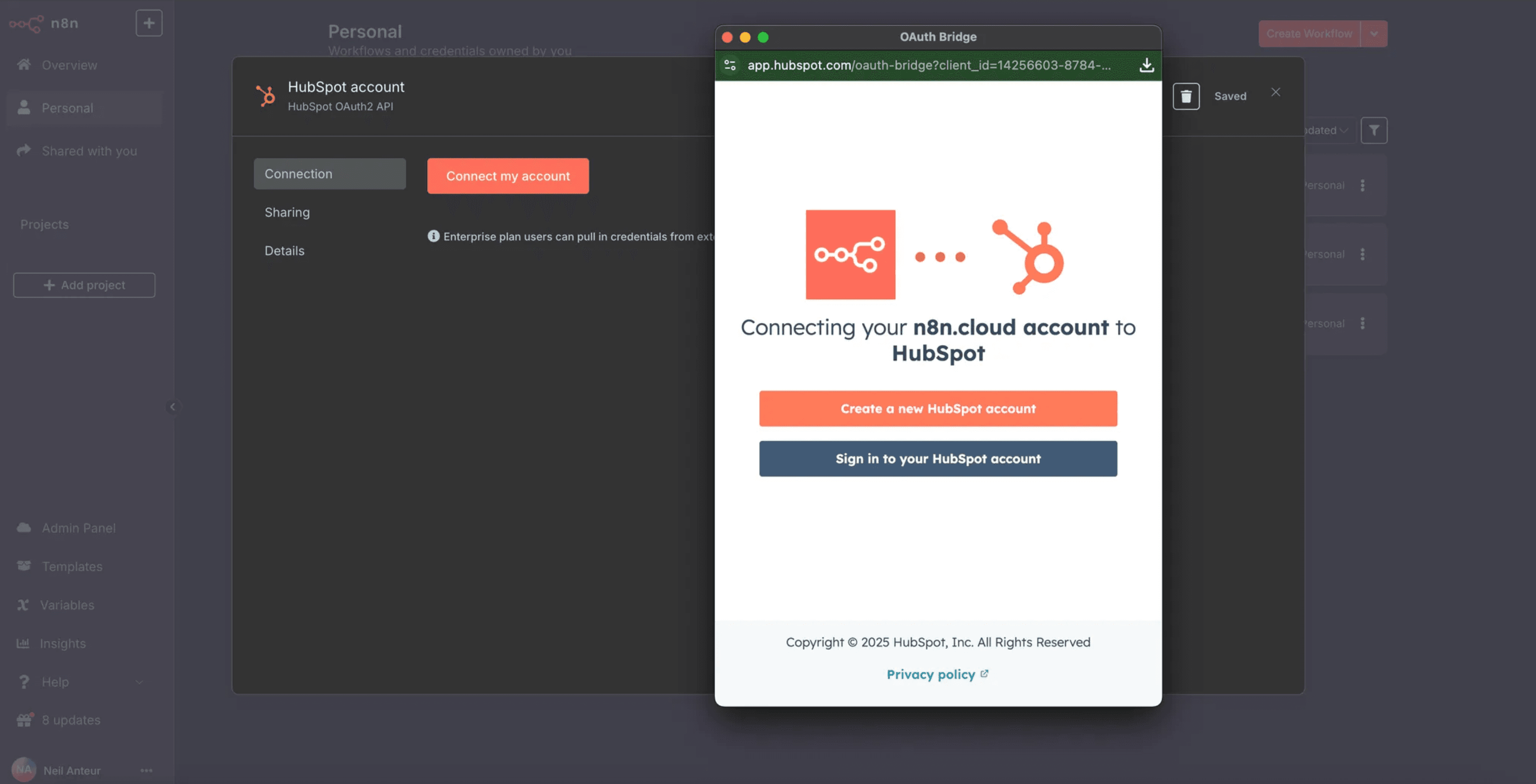Click Connect my account button
Viewport: 1536px width, 784px height.
pos(508,176)
